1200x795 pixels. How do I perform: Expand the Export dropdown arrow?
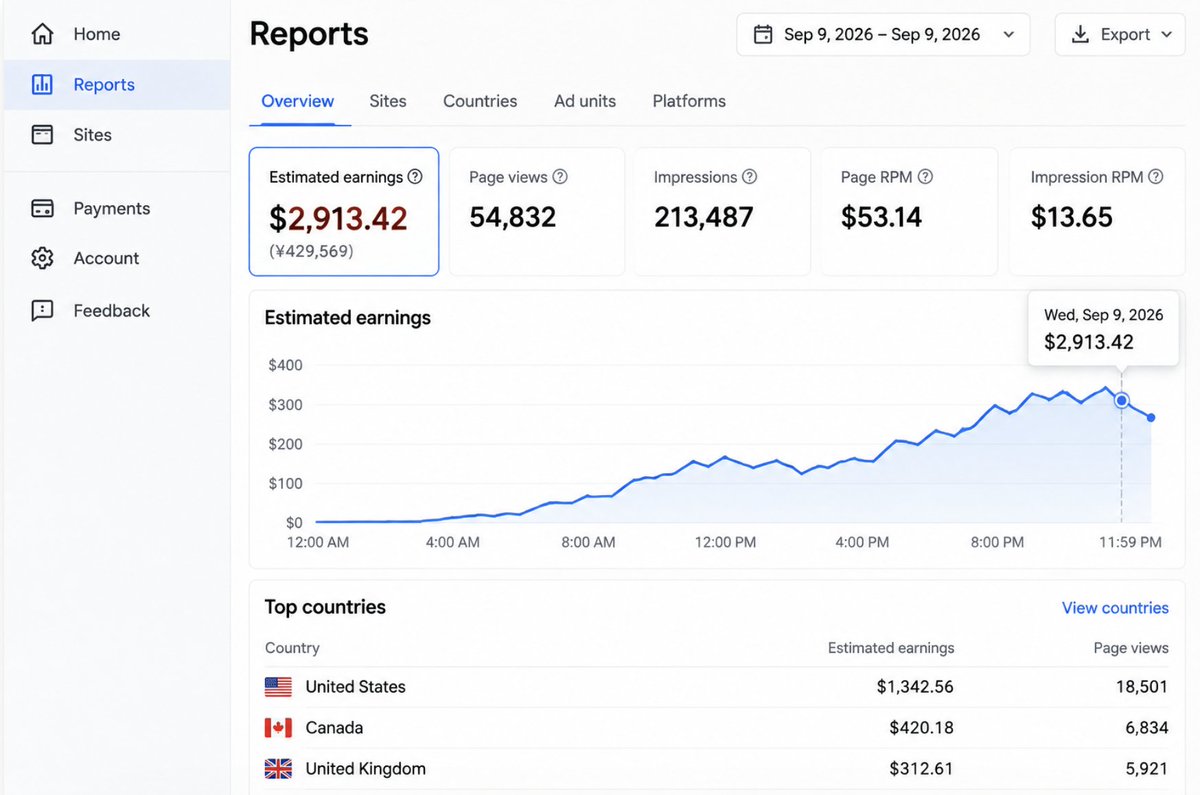click(1166, 35)
